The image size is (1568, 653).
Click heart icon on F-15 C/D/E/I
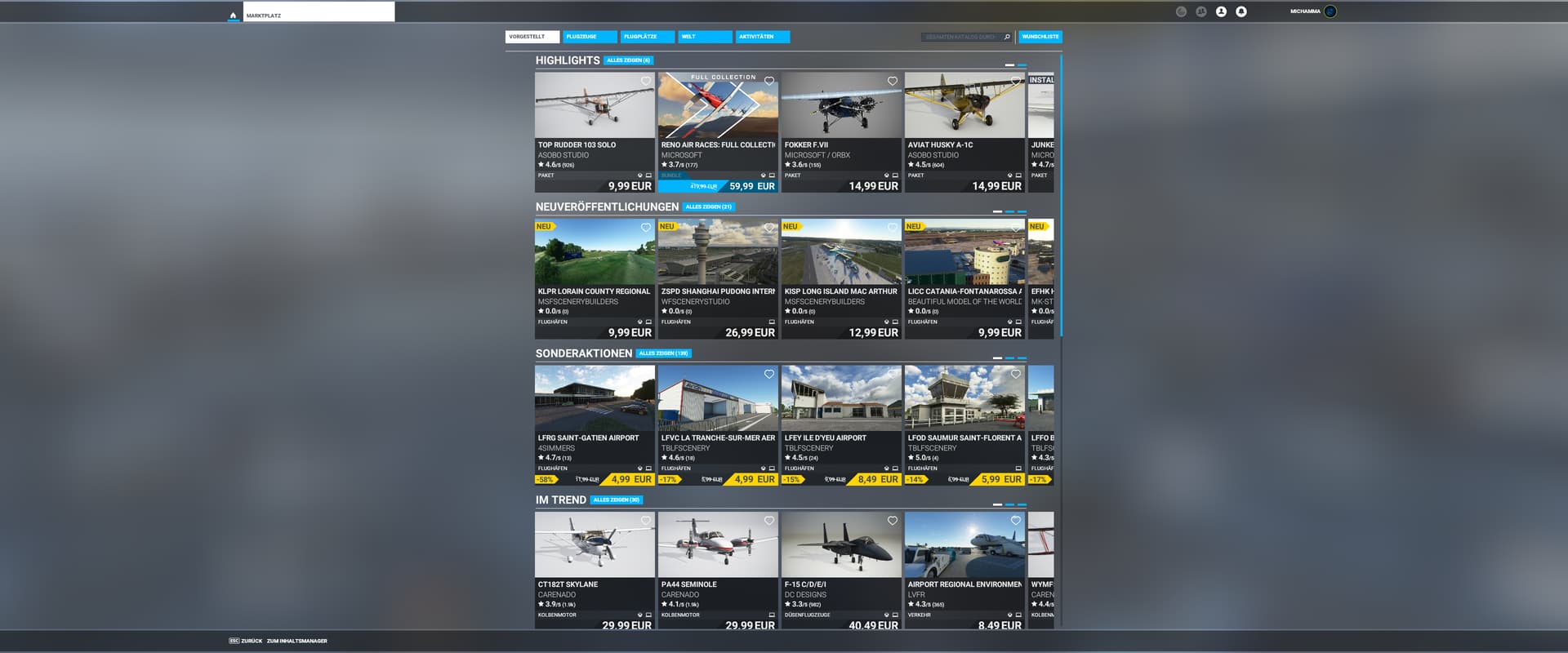coord(893,521)
